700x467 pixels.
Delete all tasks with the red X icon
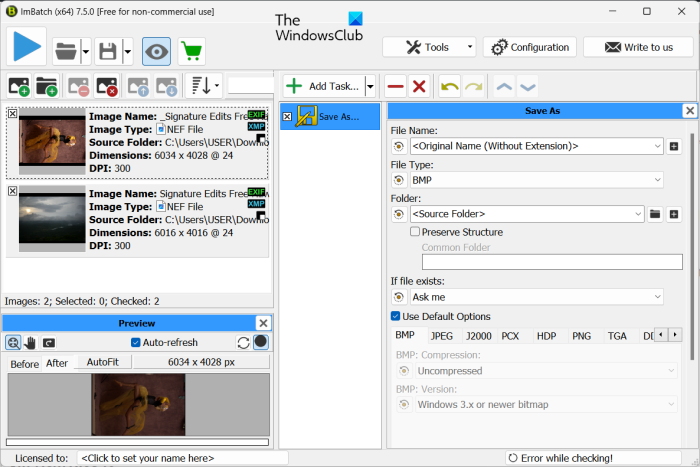click(419, 86)
